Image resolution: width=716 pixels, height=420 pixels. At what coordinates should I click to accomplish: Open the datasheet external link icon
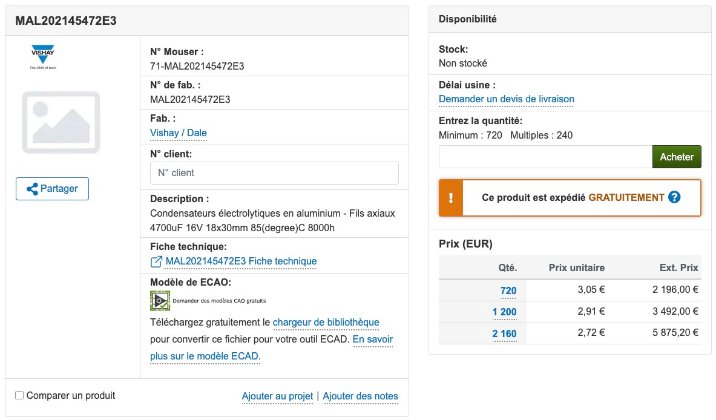click(x=156, y=261)
